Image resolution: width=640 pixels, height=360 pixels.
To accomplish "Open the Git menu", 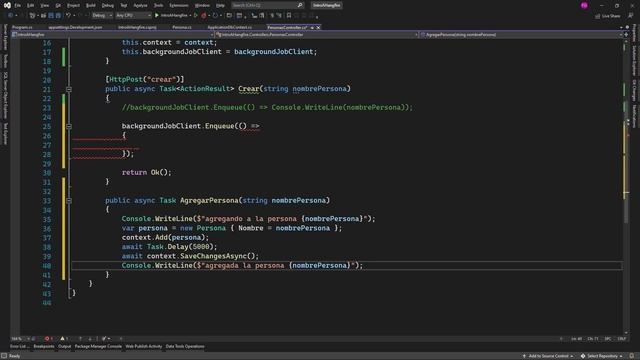I will (x=58, y=5).
